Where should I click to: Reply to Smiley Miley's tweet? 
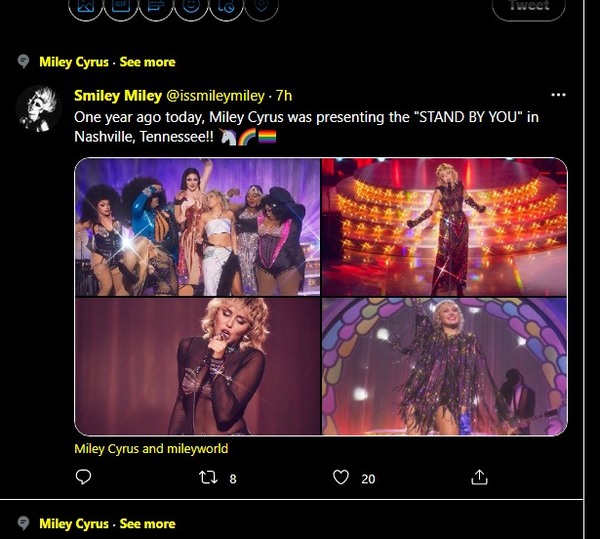click(x=84, y=478)
